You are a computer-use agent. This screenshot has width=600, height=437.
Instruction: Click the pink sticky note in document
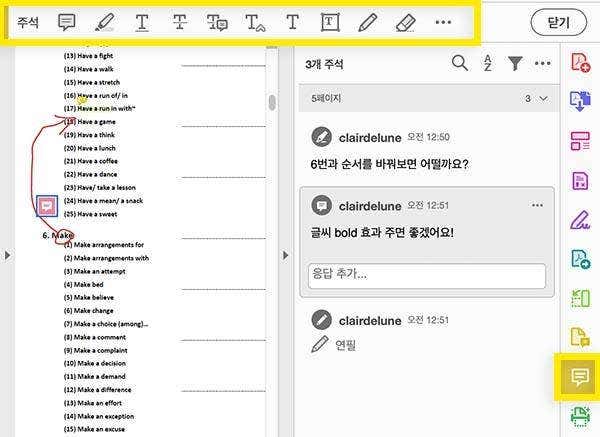[47, 206]
